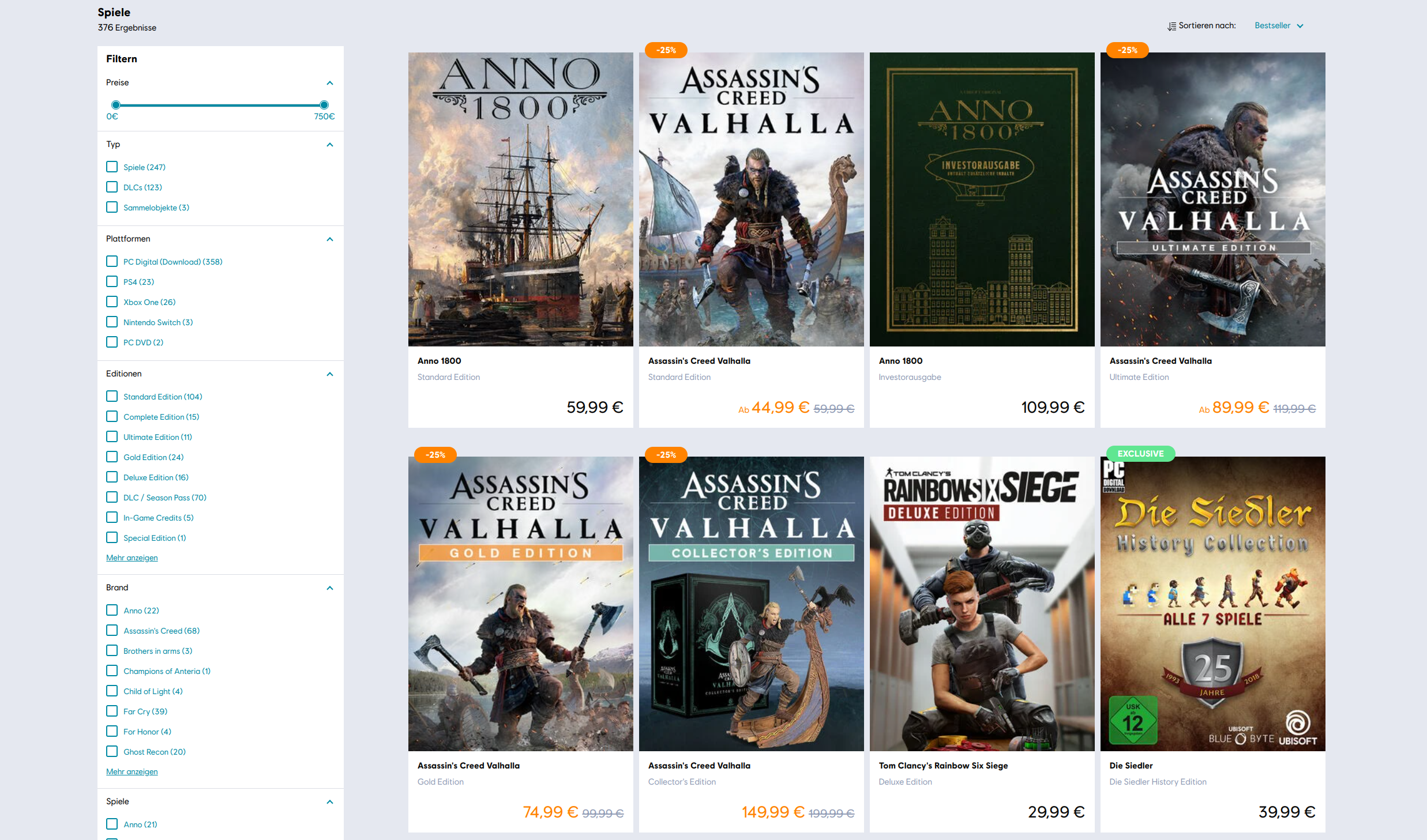Filter by brand Anno (22)
Screen dimensions: 1427x840
112,610
